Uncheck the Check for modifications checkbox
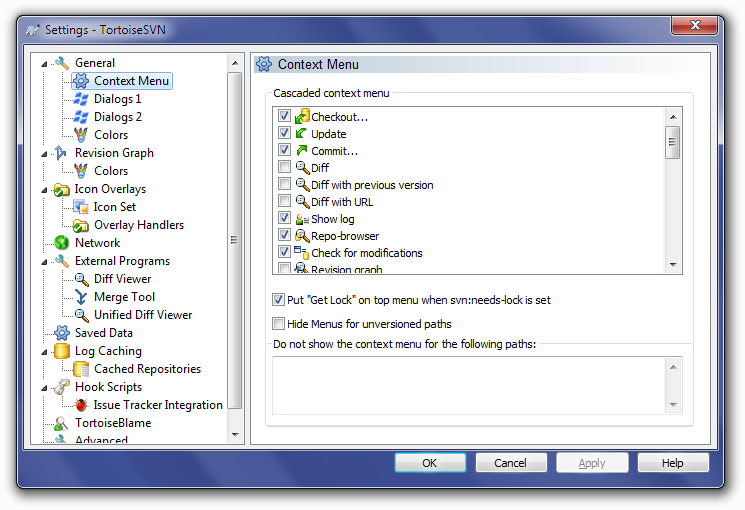 pyautogui.click(x=284, y=252)
